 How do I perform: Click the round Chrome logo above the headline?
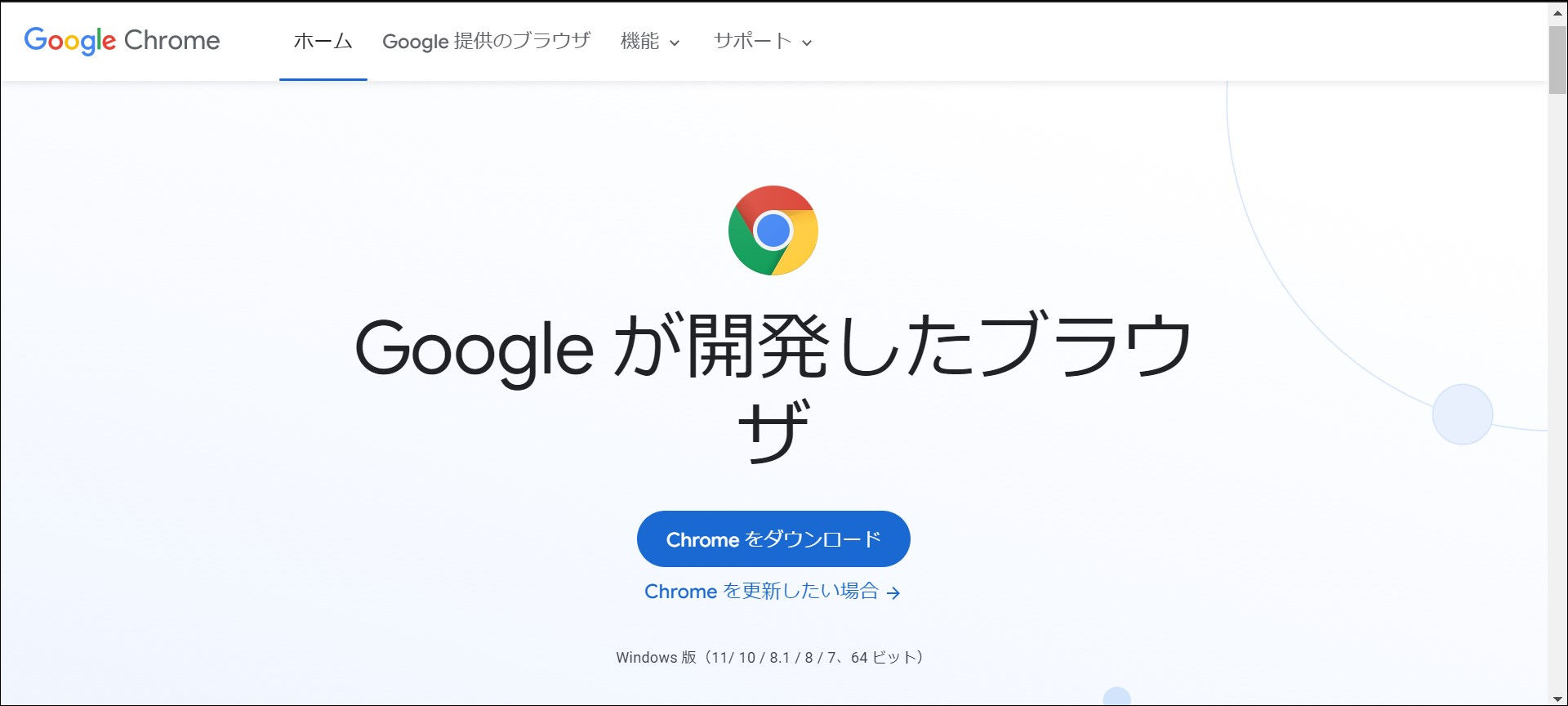pos(773,230)
